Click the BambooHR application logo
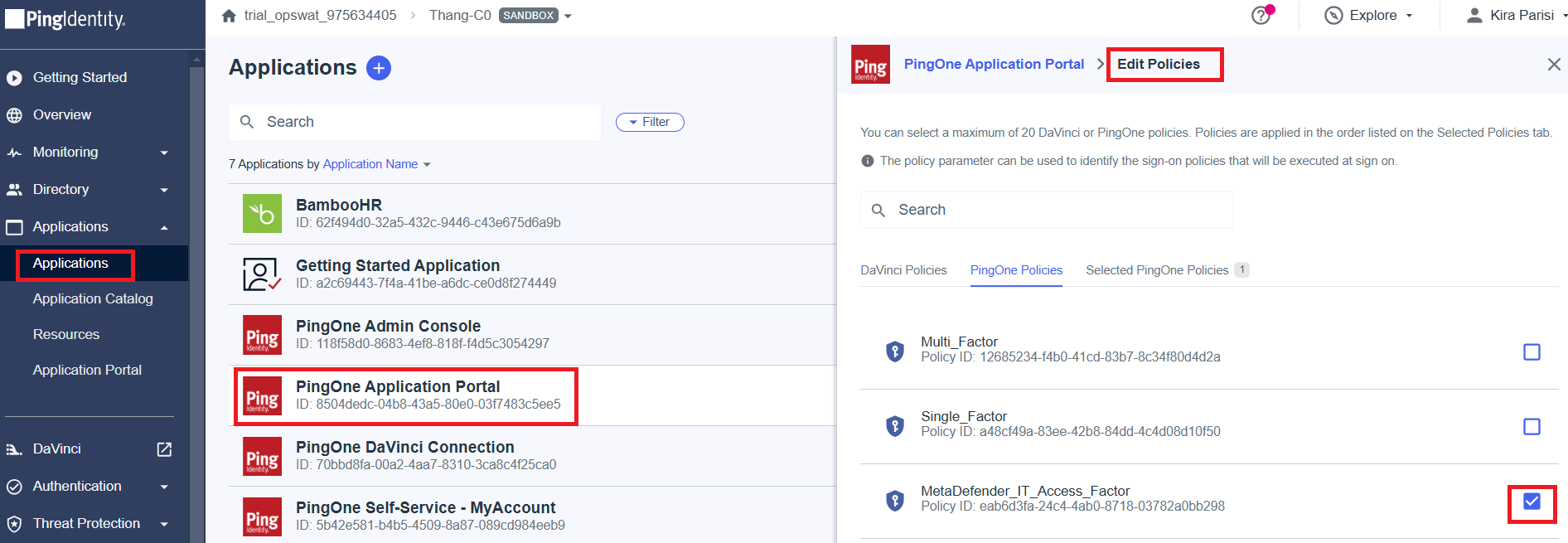The width and height of the screenshot is (1568, 543). pos(262,214)
